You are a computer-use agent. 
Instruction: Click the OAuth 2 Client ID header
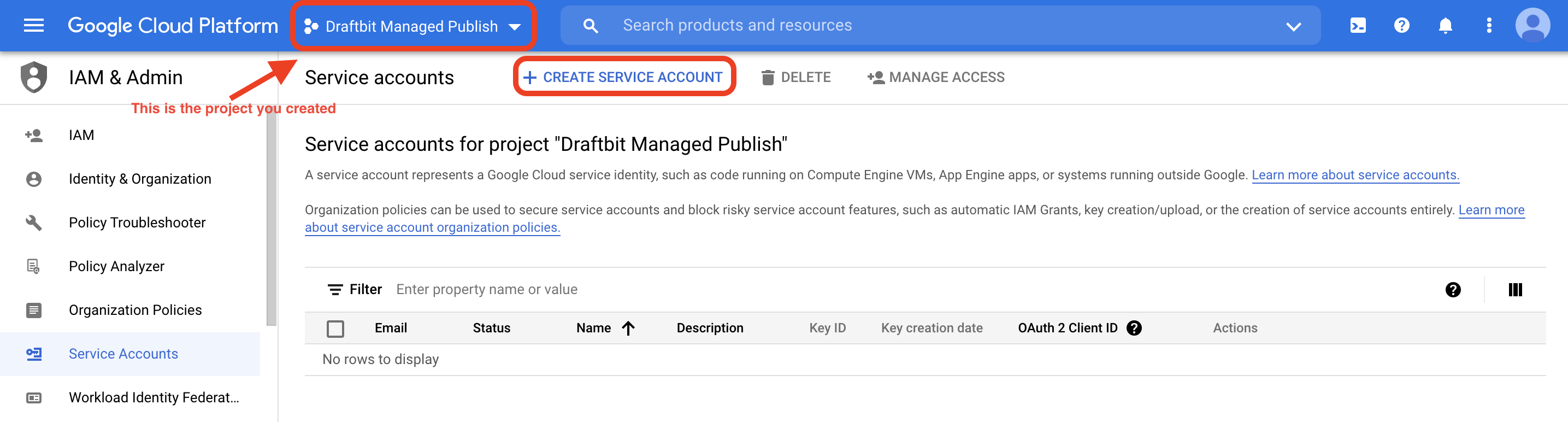point(1067,328)
